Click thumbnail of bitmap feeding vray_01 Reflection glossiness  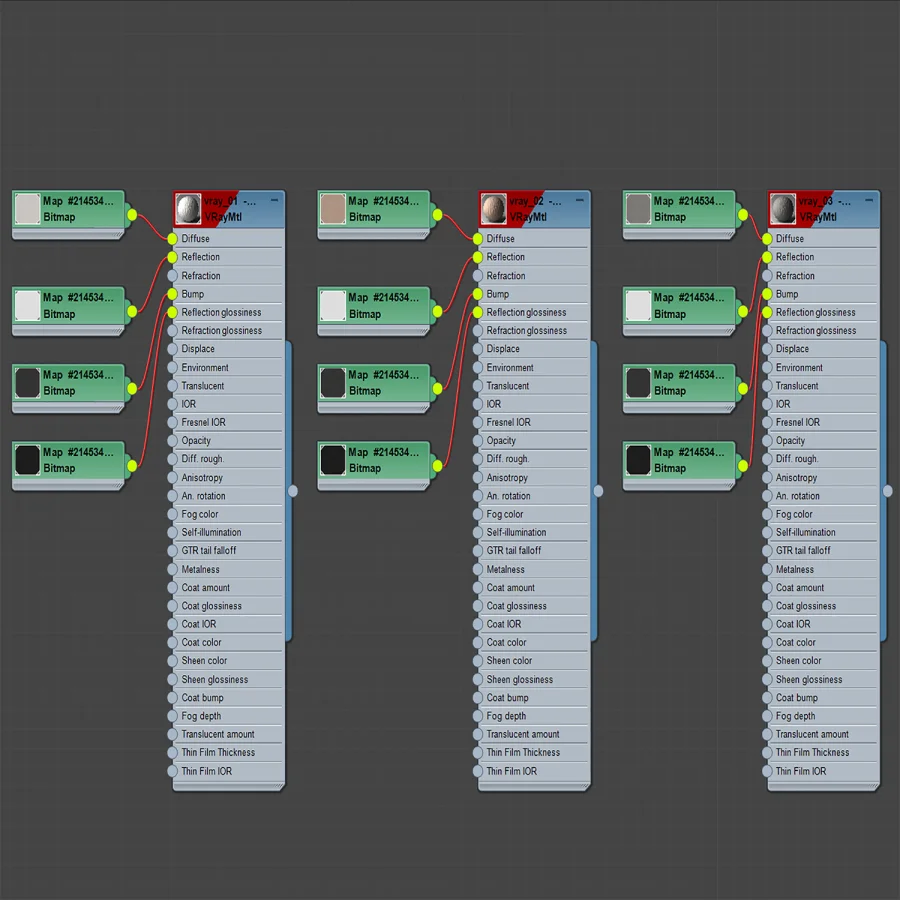coord(27,460)
